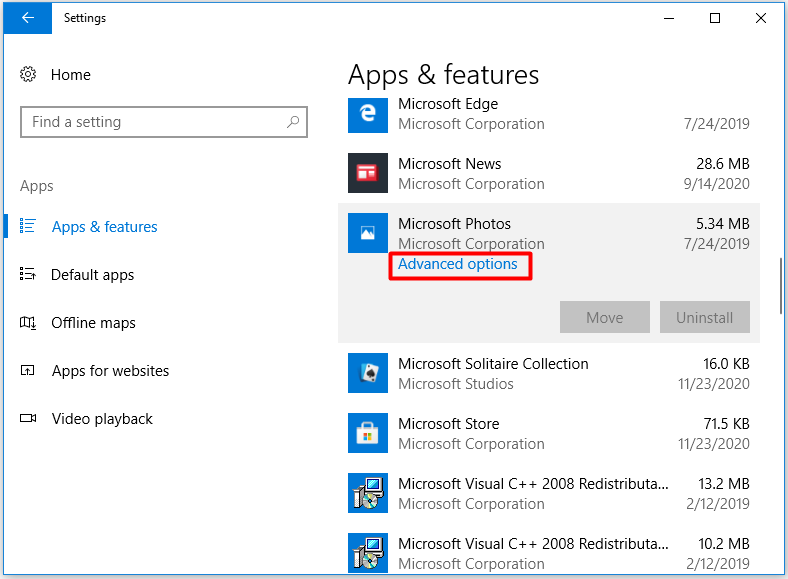
Task: Maximize the Settings window
Action: click(715, 18)
